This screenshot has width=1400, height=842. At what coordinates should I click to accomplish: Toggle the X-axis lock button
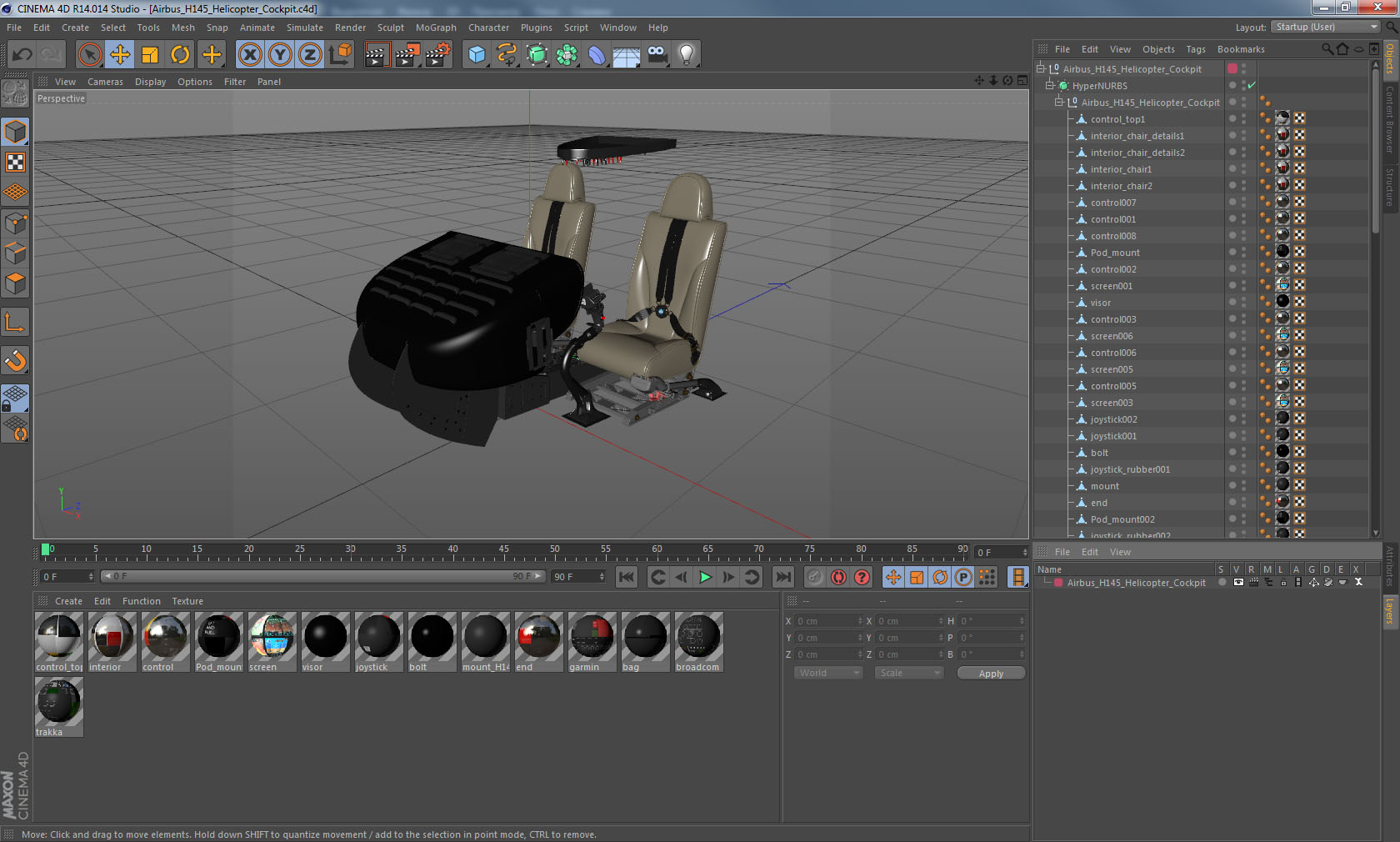pos(250,55)
